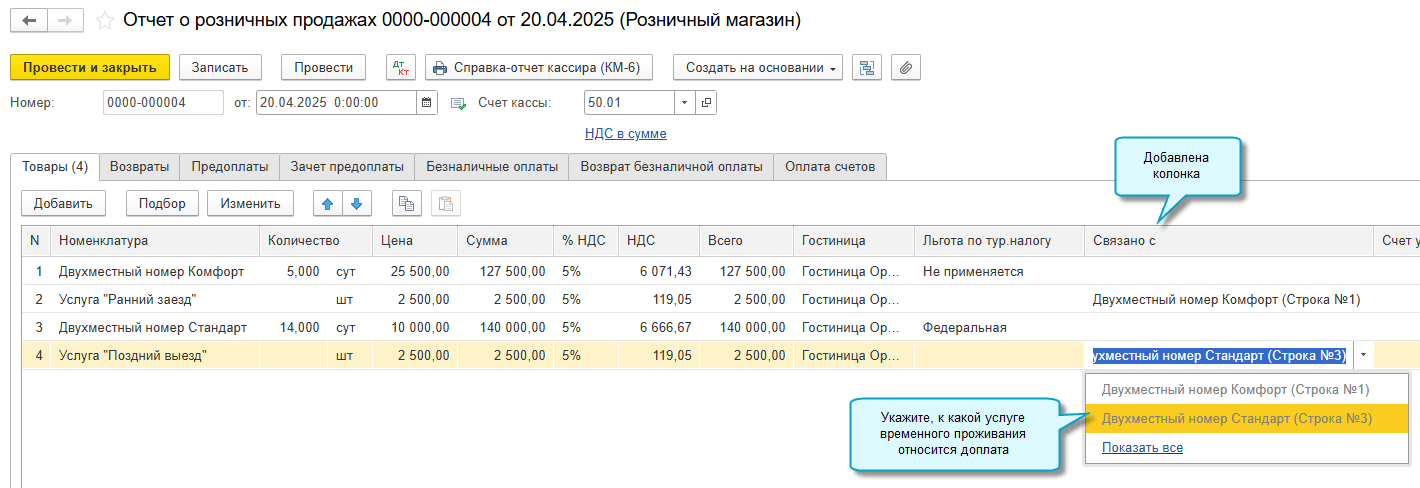Screen dimensions: 1420x488
Task: Click the Записать button
Action: (x=220, y=67)
